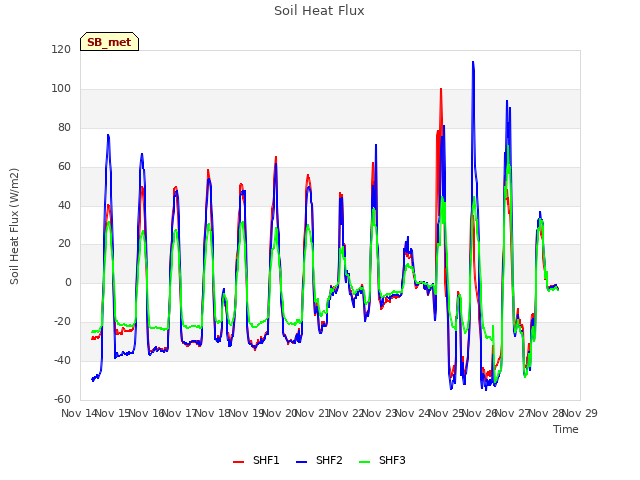The width and height of the screenshot is (640, 480).
Task: Click the Soil Heat Flux chart title
Action: pyautogui.click(x=319, y=11)
